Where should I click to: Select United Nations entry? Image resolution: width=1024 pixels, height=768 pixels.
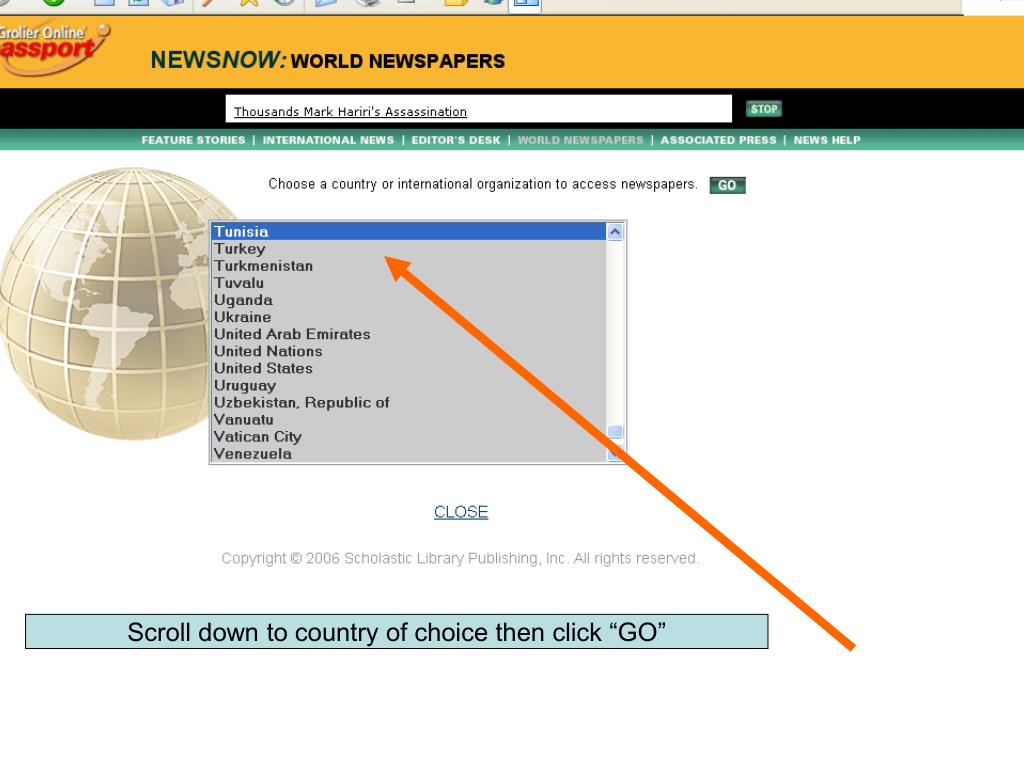point(409,351)
